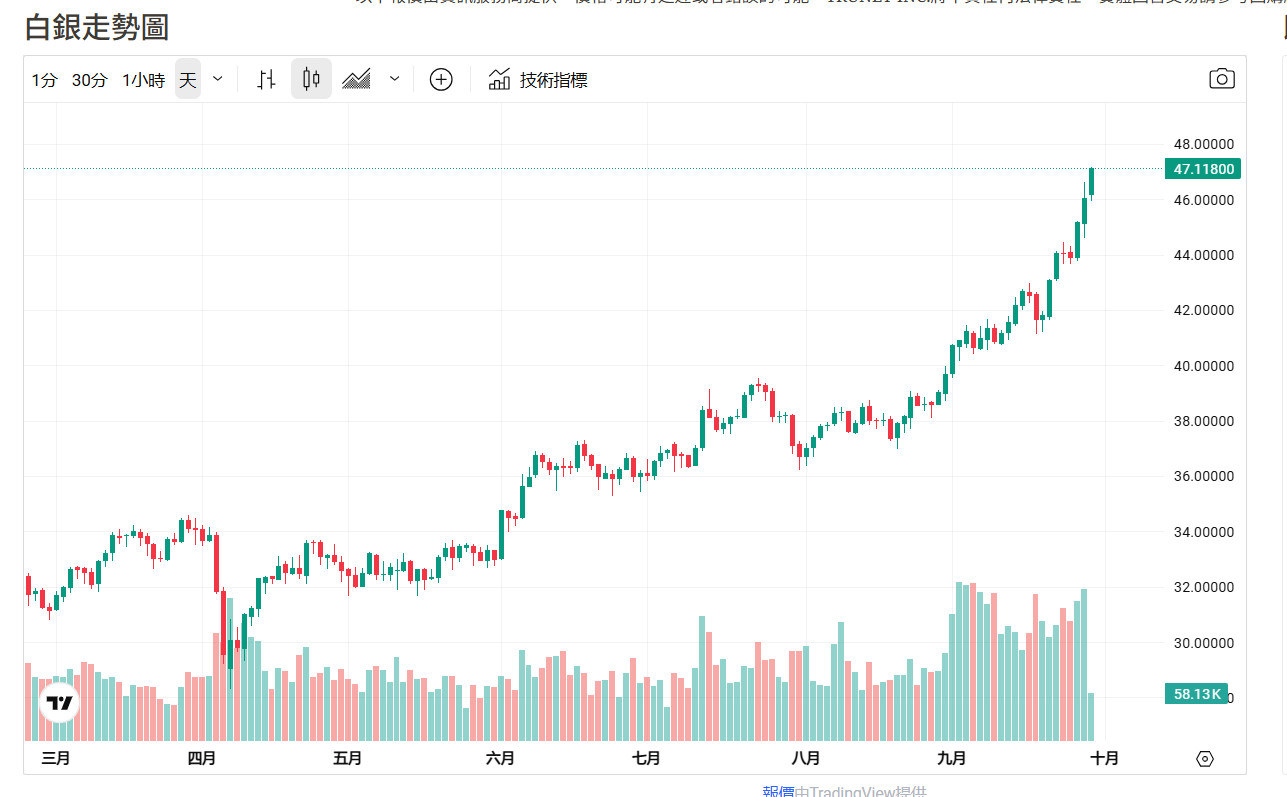
Task: Enable the 1小時 timeframe
Action: pyautogui.click(x=142, y=79)
